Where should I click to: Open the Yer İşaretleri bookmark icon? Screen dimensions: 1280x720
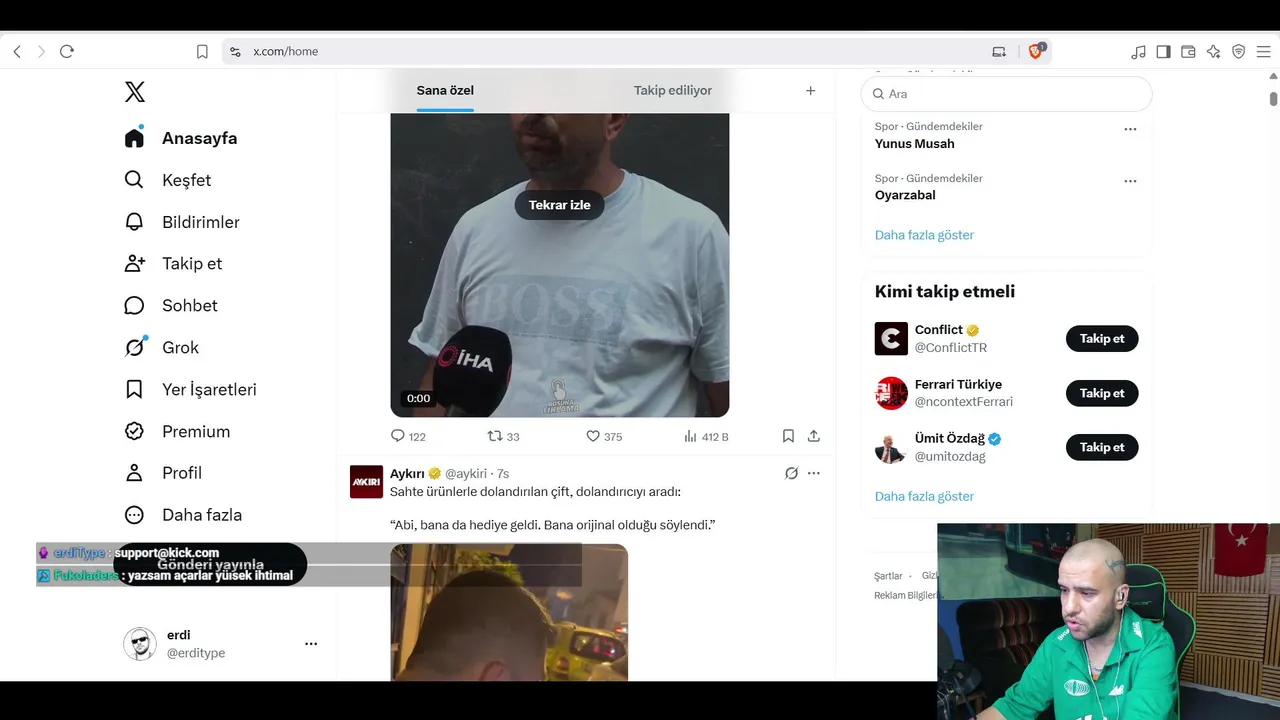click(134, 389)
